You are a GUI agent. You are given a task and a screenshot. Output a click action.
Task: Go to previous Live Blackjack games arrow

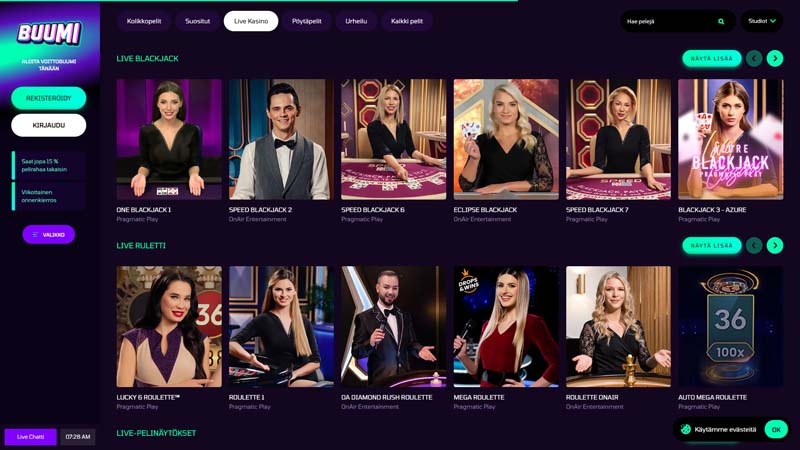754,59
